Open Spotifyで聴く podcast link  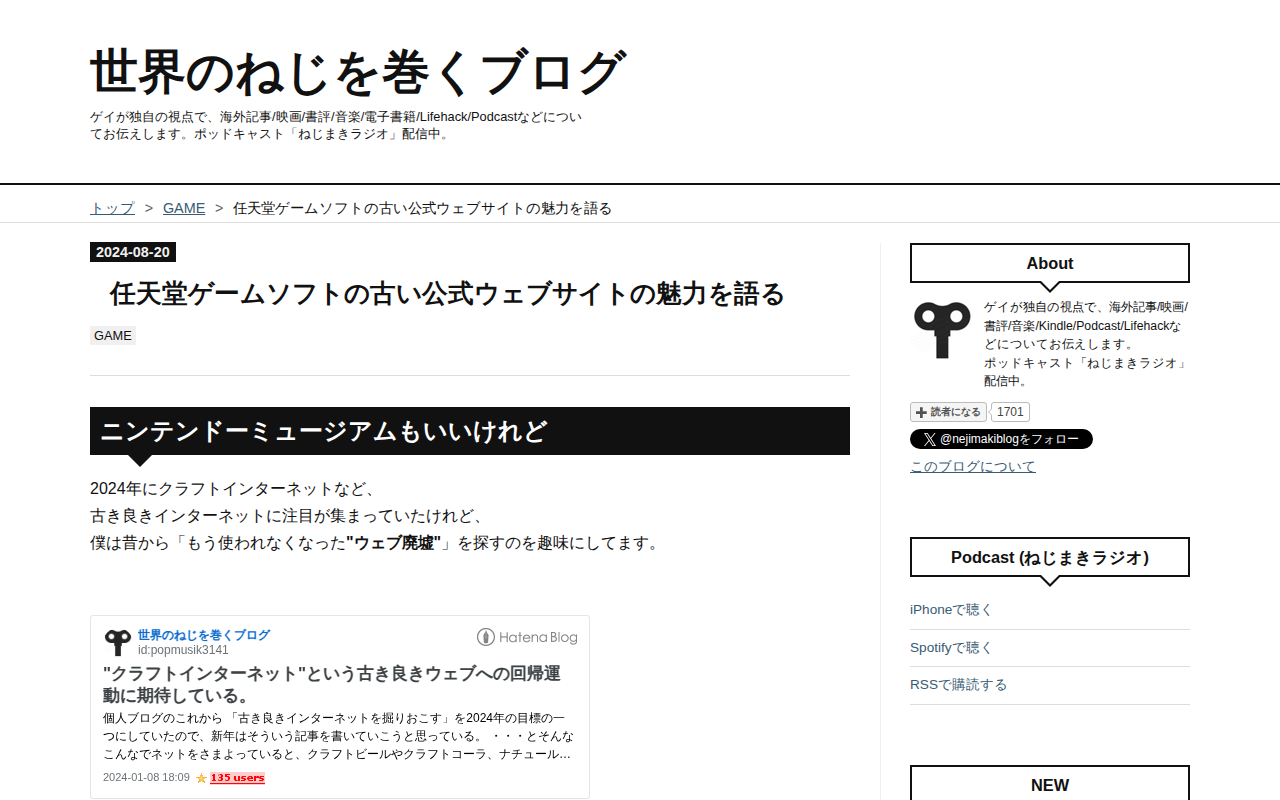point(951,648)
